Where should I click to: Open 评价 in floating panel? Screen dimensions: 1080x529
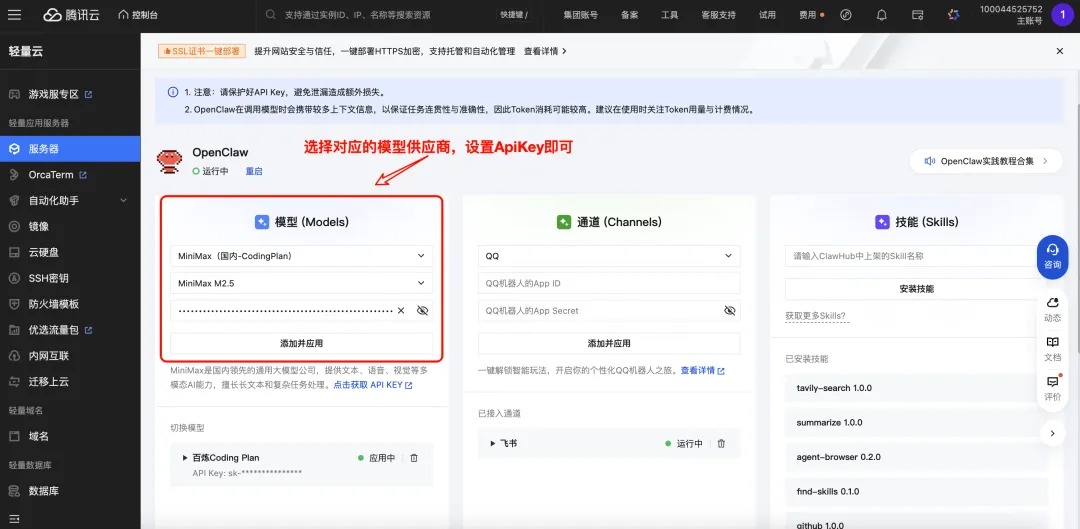tap(1052, 388)
